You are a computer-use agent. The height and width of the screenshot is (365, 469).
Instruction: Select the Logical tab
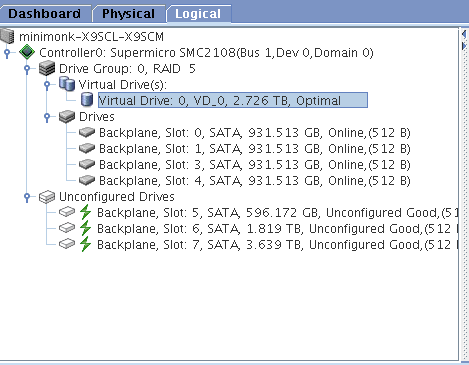pos(198,14)
